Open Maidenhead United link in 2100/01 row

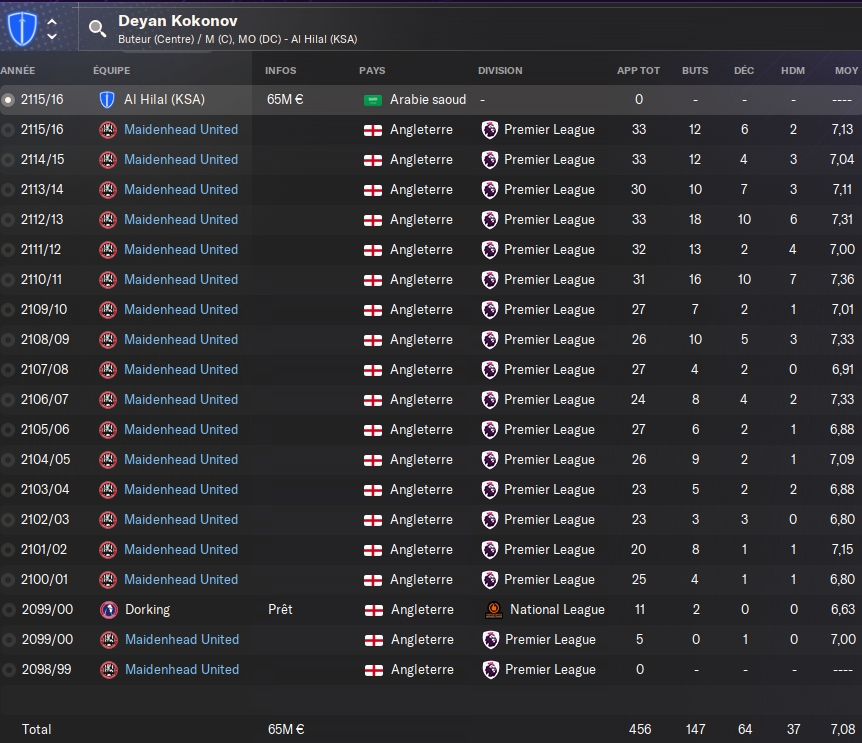click(181, 579)
